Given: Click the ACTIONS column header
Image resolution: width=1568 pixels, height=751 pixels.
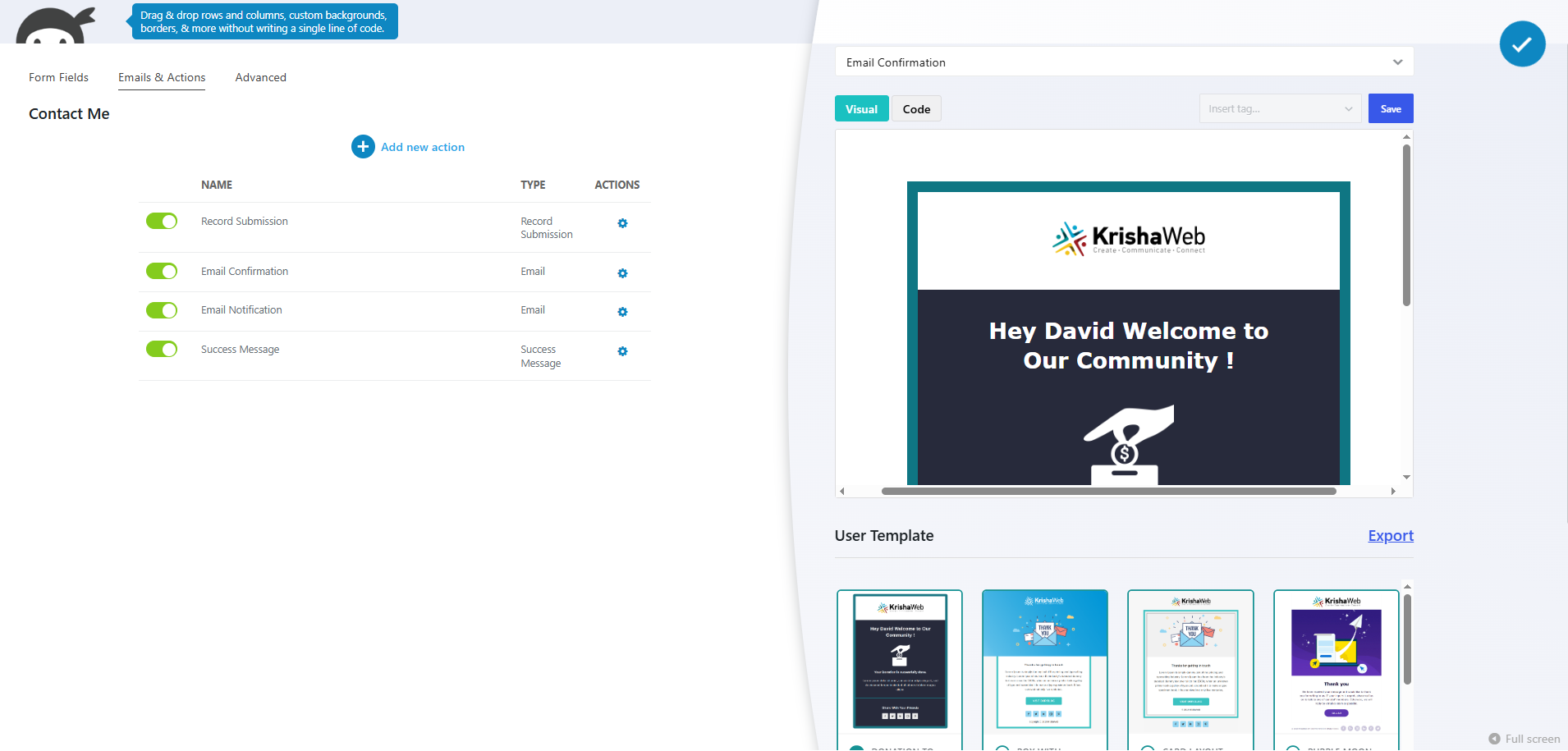Looking at the screenshot, I should click(617, 185).
